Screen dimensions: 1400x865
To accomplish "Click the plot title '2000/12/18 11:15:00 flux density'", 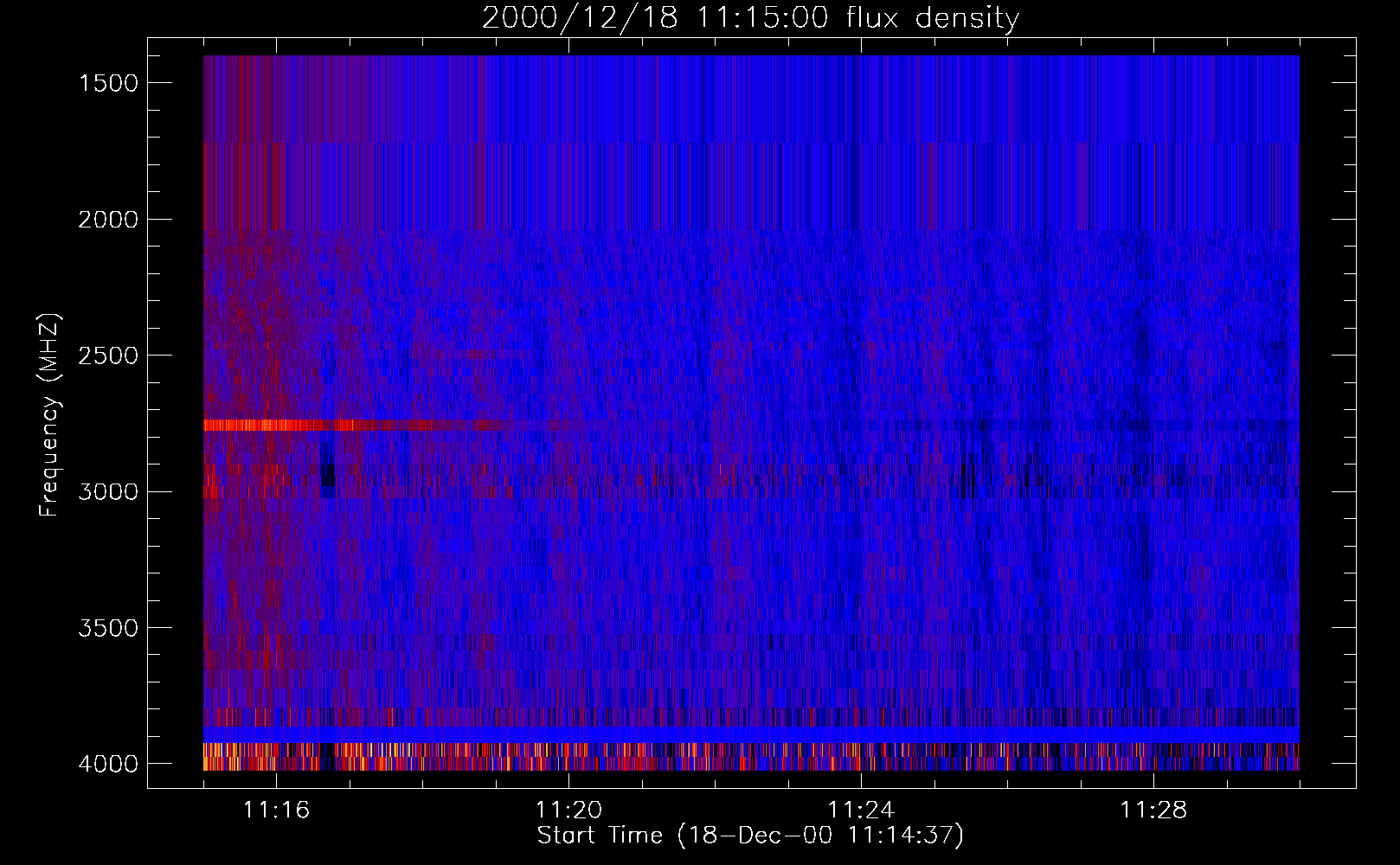I will tap(750, 17).
